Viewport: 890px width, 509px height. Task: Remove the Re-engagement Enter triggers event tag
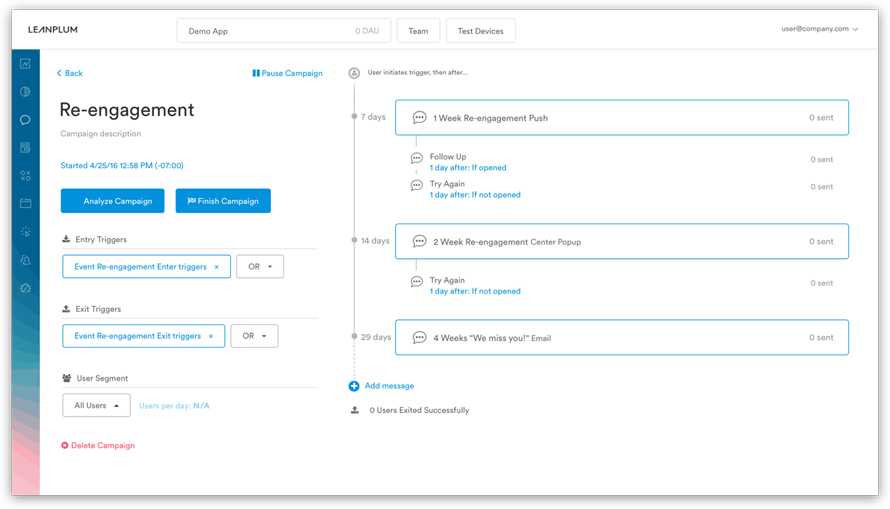(x=216, y=267)
